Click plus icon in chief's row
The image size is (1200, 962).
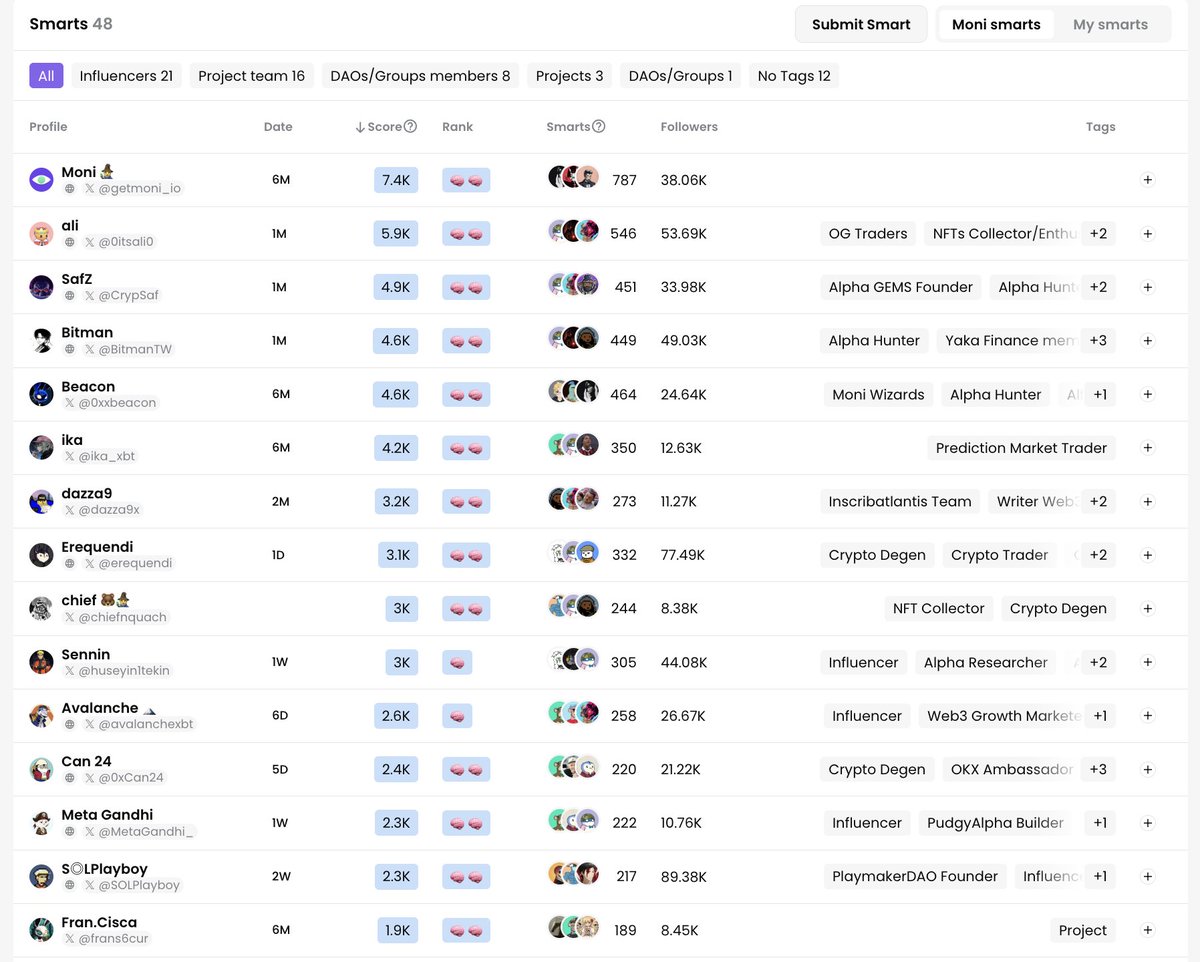tap(1148, 608)
